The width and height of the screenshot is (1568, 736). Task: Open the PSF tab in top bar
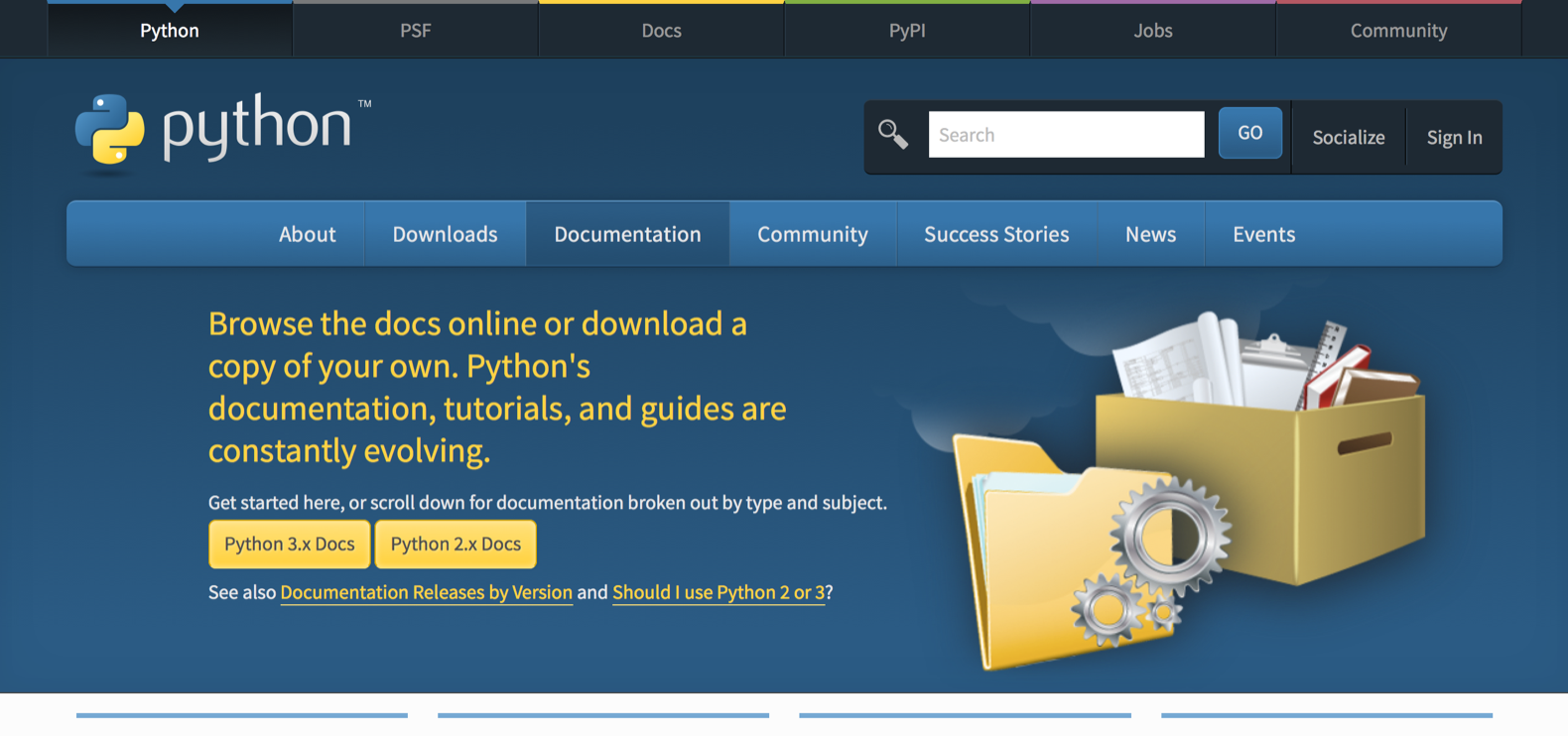(416, 30)
